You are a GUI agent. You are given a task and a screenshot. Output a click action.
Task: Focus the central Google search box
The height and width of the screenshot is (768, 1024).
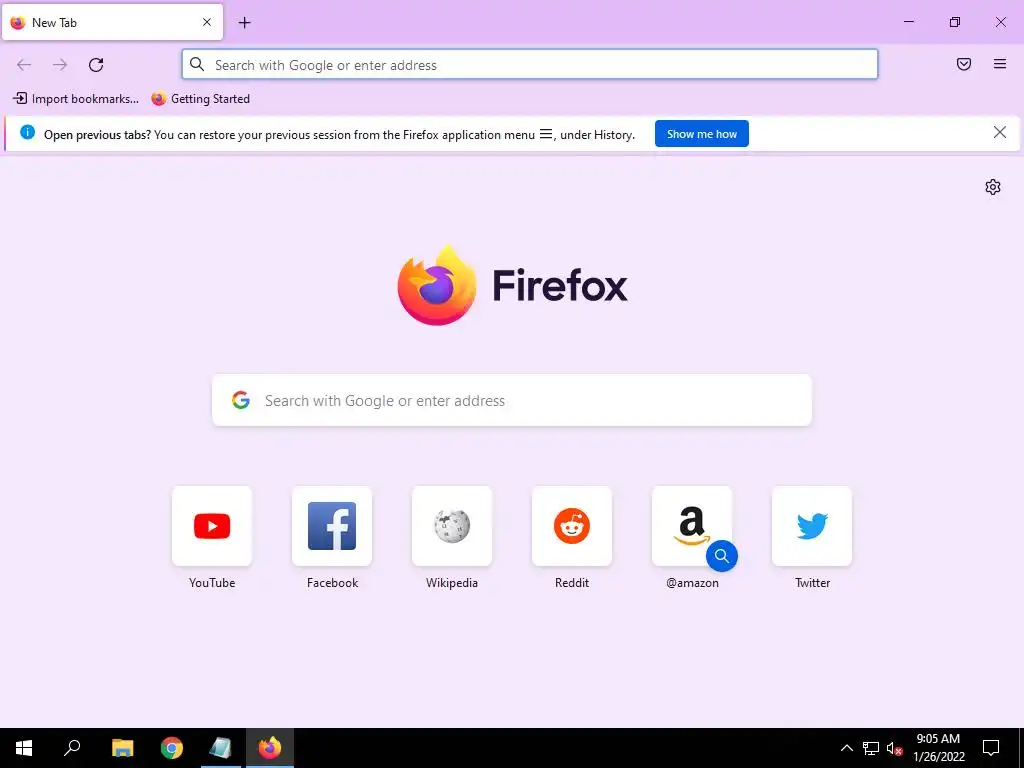(512, 400)
